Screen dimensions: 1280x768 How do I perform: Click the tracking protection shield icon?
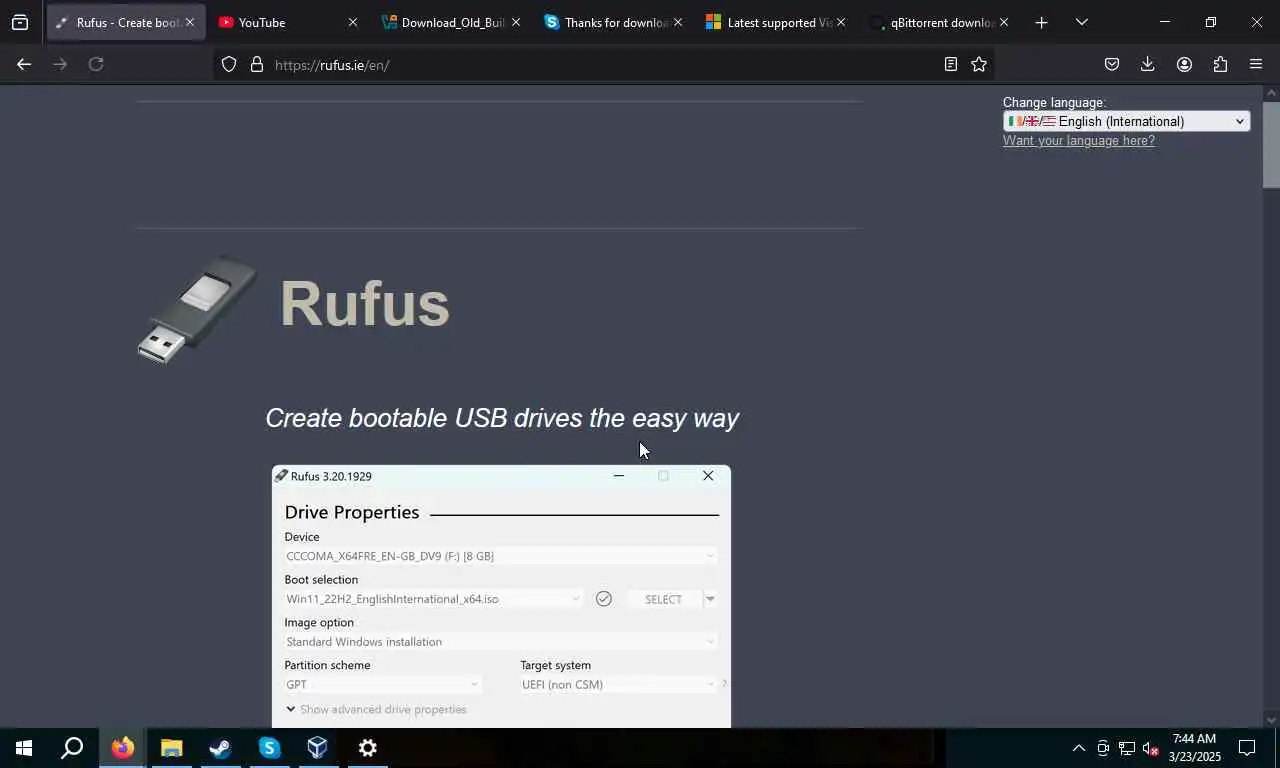point(229,64)
